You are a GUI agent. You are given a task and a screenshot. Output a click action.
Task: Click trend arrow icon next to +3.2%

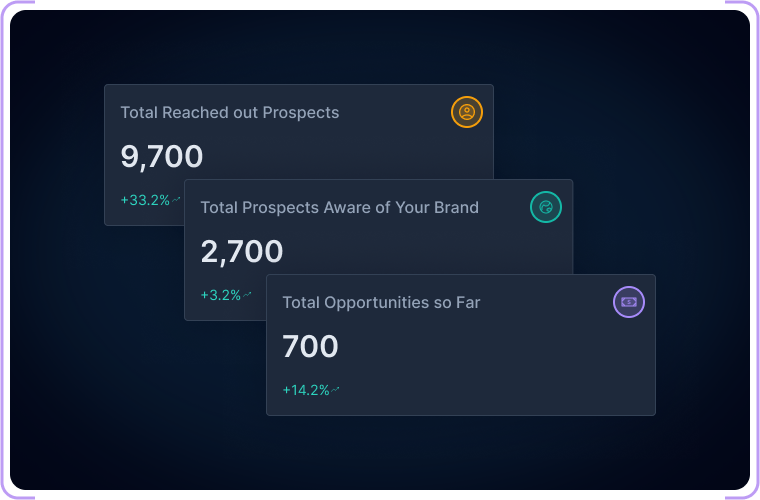point(248,295)
